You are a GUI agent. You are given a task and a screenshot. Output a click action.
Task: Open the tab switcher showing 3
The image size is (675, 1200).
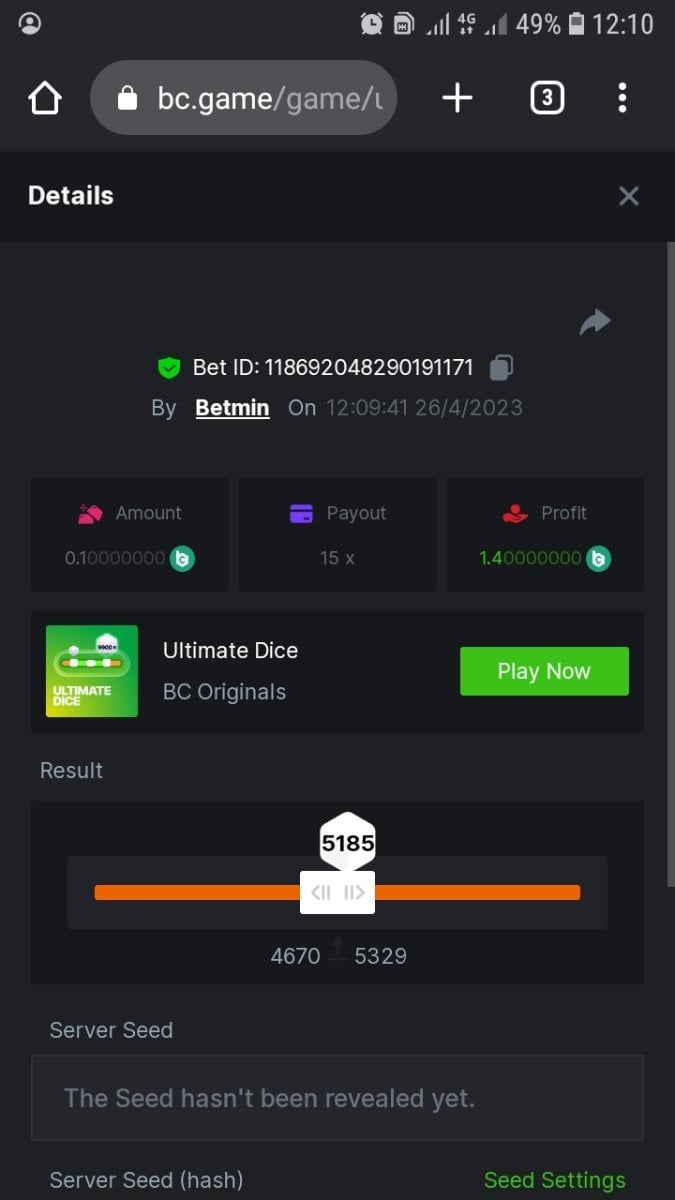click(547, 98)
